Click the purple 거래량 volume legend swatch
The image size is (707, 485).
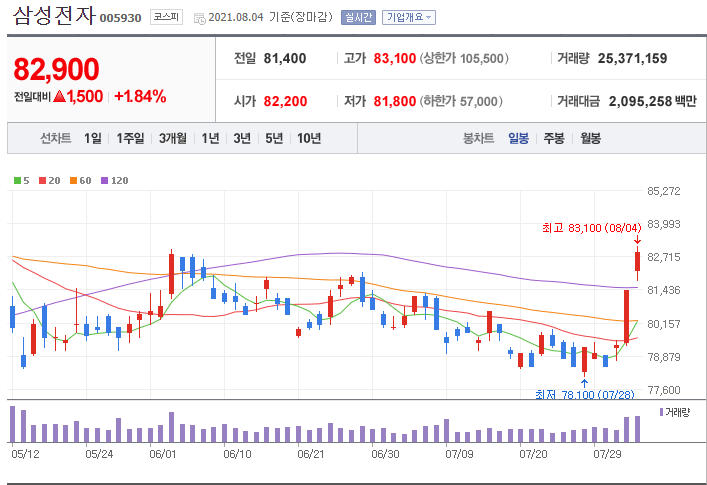[x=661, y=412]
